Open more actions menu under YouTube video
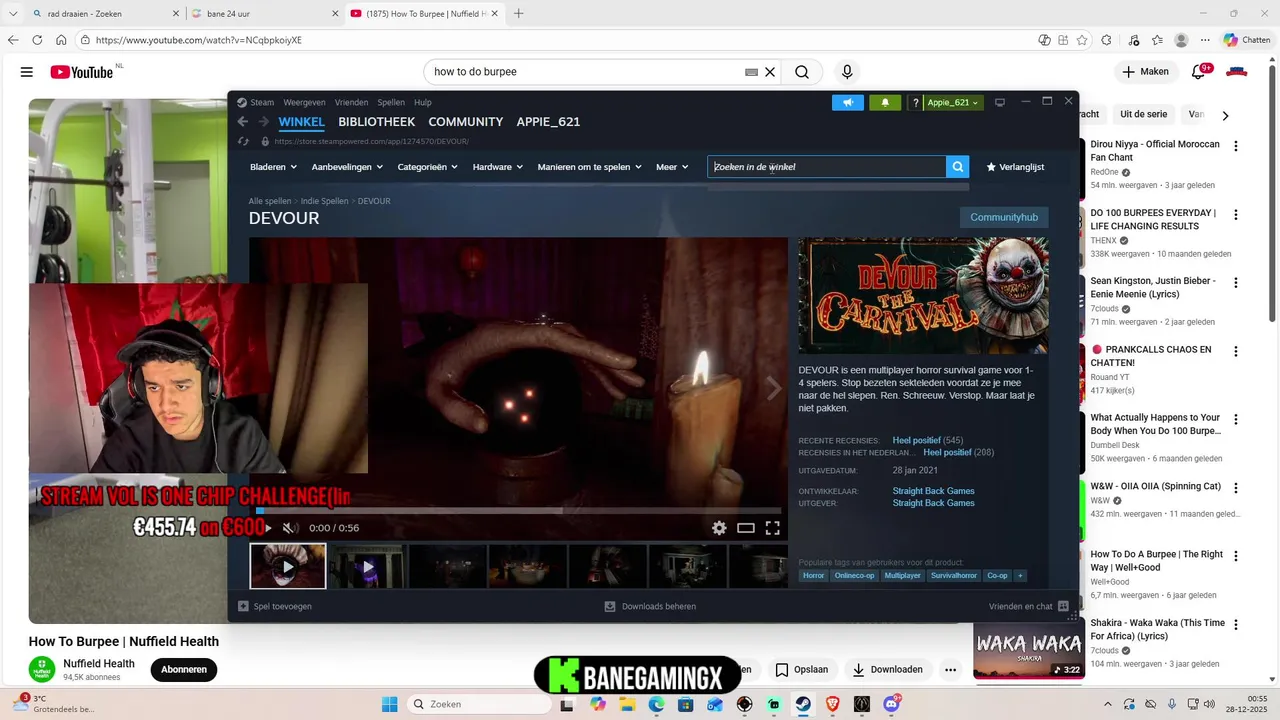Image resolution: width=1280 pixels, height=720 pixels. point(951,670)
